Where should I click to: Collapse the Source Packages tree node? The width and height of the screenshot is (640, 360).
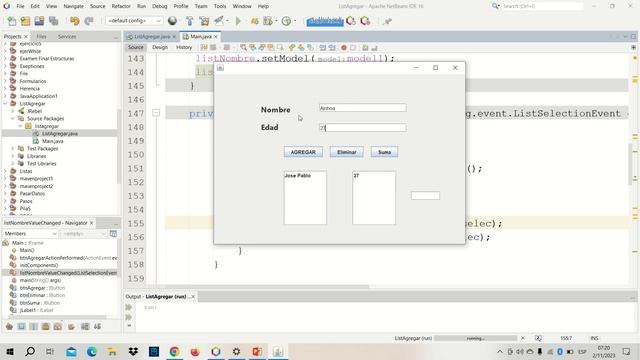(x=13, y=118)
